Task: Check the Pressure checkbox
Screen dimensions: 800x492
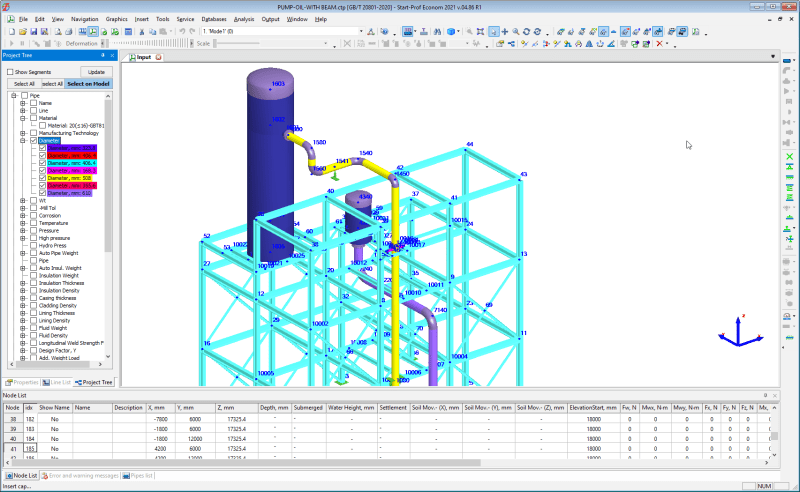Action: click(x=33, y=231)
